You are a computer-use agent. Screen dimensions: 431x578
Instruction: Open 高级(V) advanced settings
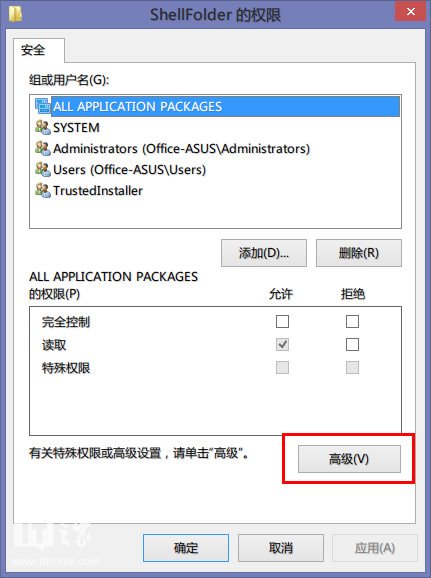click(x=349, y=459)
